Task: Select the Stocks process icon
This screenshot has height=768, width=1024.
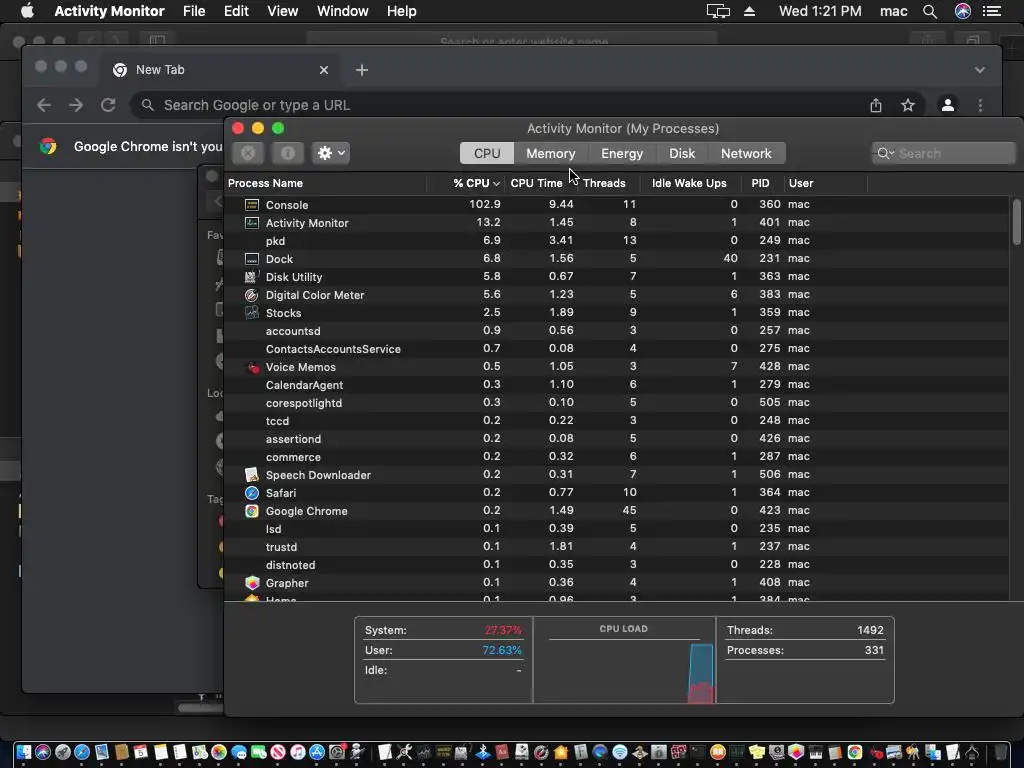Action: tap(251, 313)
